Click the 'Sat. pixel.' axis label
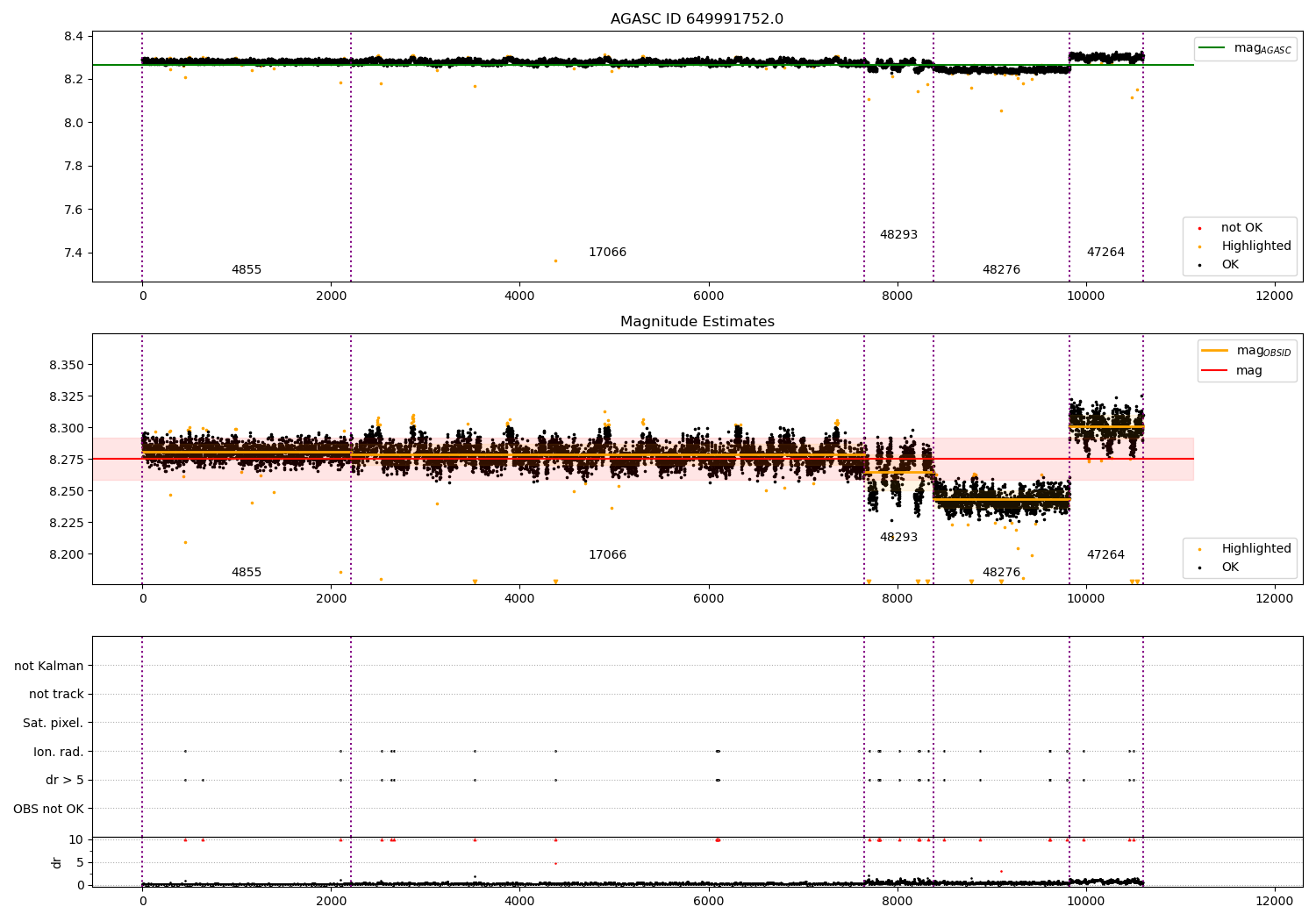 point(54,723)
